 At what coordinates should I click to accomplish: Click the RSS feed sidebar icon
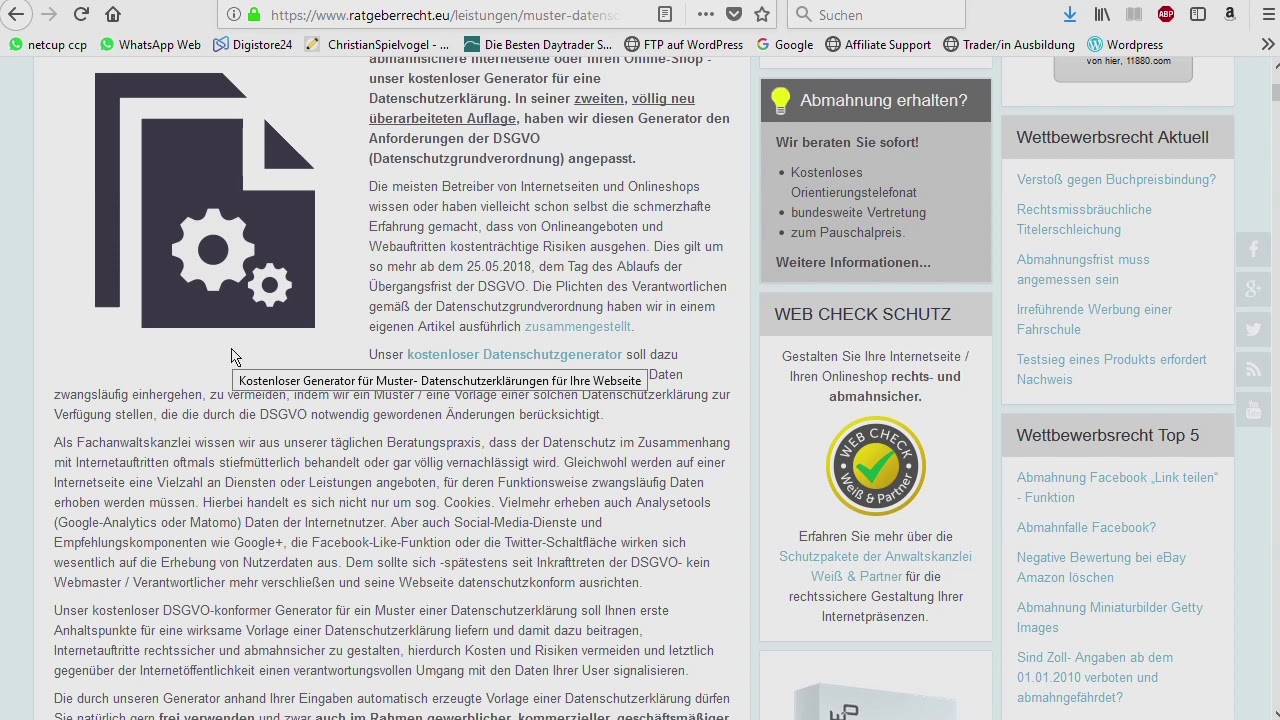(x=1253, y=370)
